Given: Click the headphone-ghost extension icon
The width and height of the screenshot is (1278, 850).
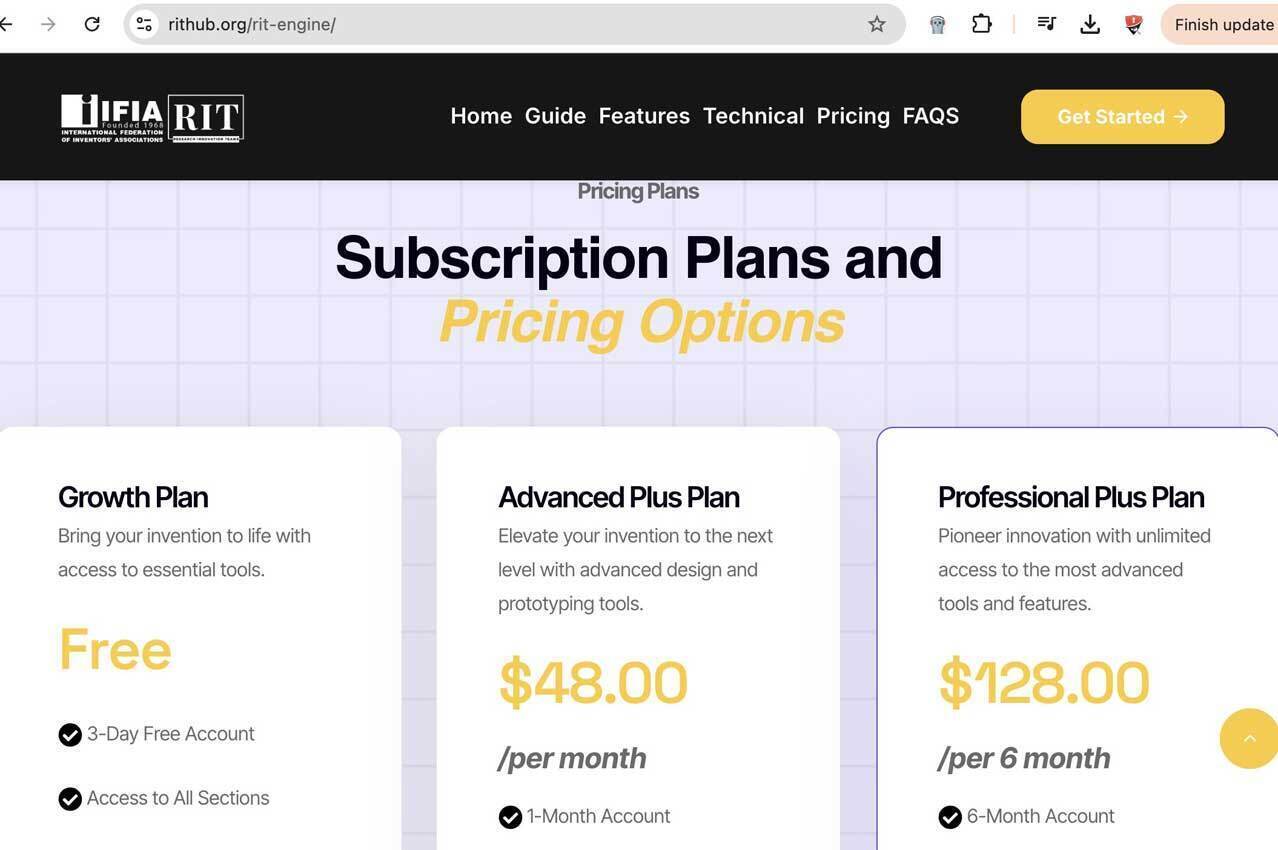Looking at the screenshot, I should point(937,24).
